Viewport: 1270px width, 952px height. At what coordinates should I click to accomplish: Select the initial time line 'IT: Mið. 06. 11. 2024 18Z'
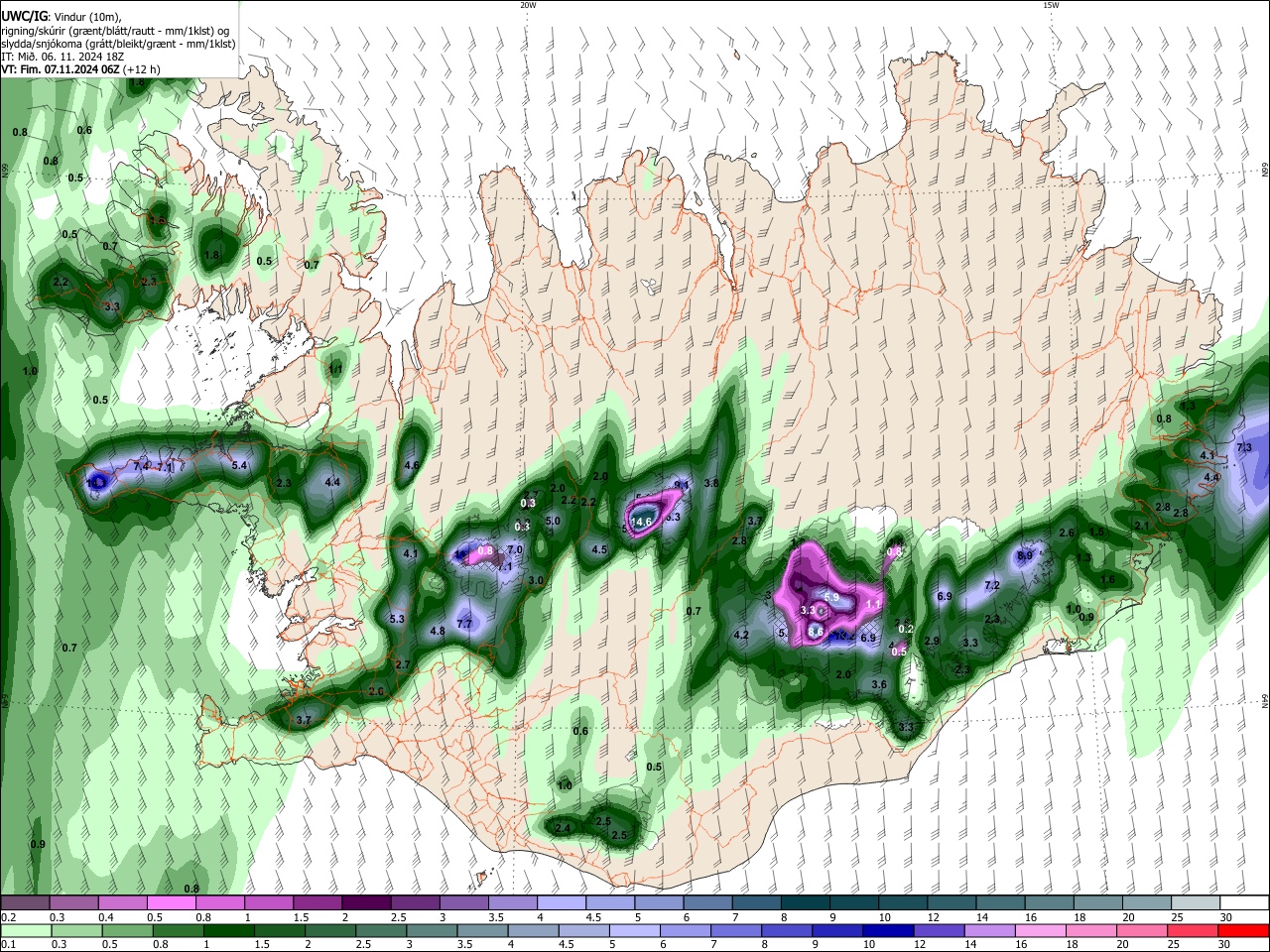(x=63, y=57)
